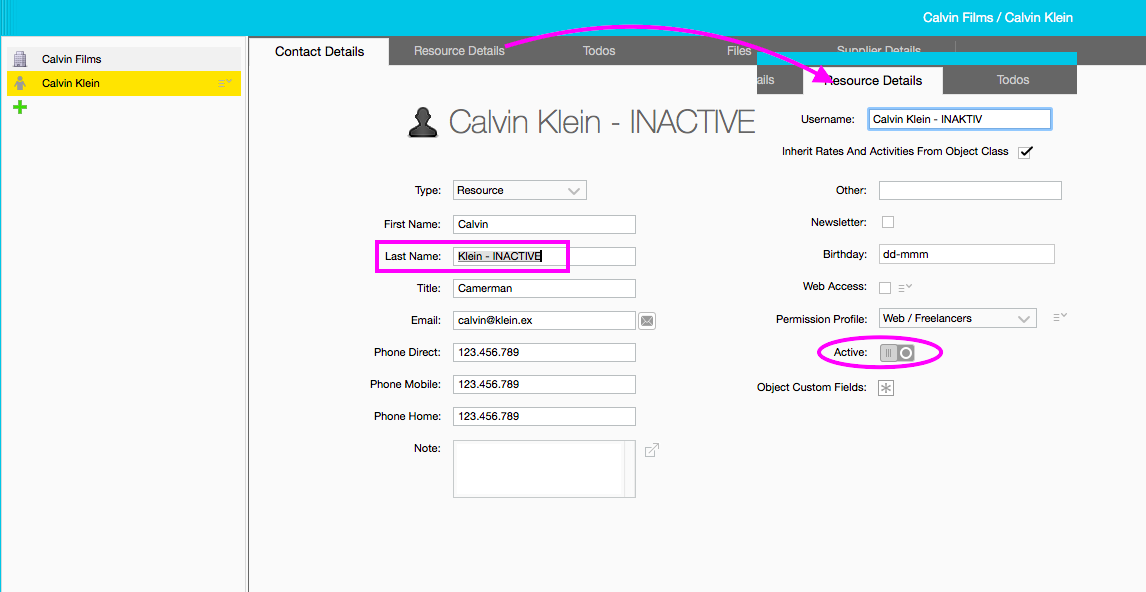
Task: Enable the Web Access checkbox
Action: click(x=885, y=287)
